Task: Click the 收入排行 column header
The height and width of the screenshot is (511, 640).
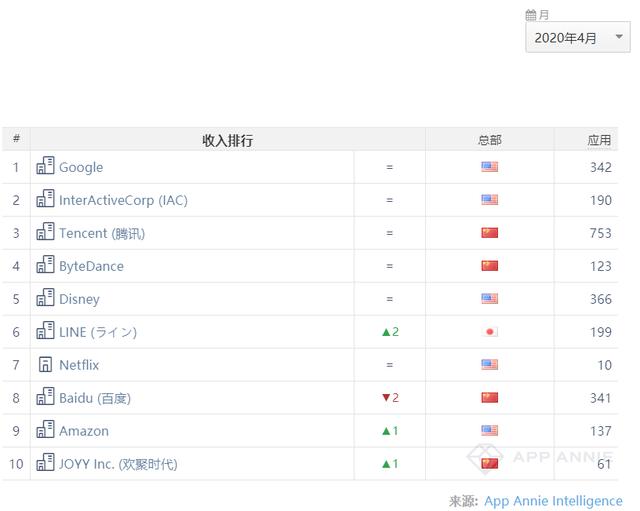Action: coord(228,140)
